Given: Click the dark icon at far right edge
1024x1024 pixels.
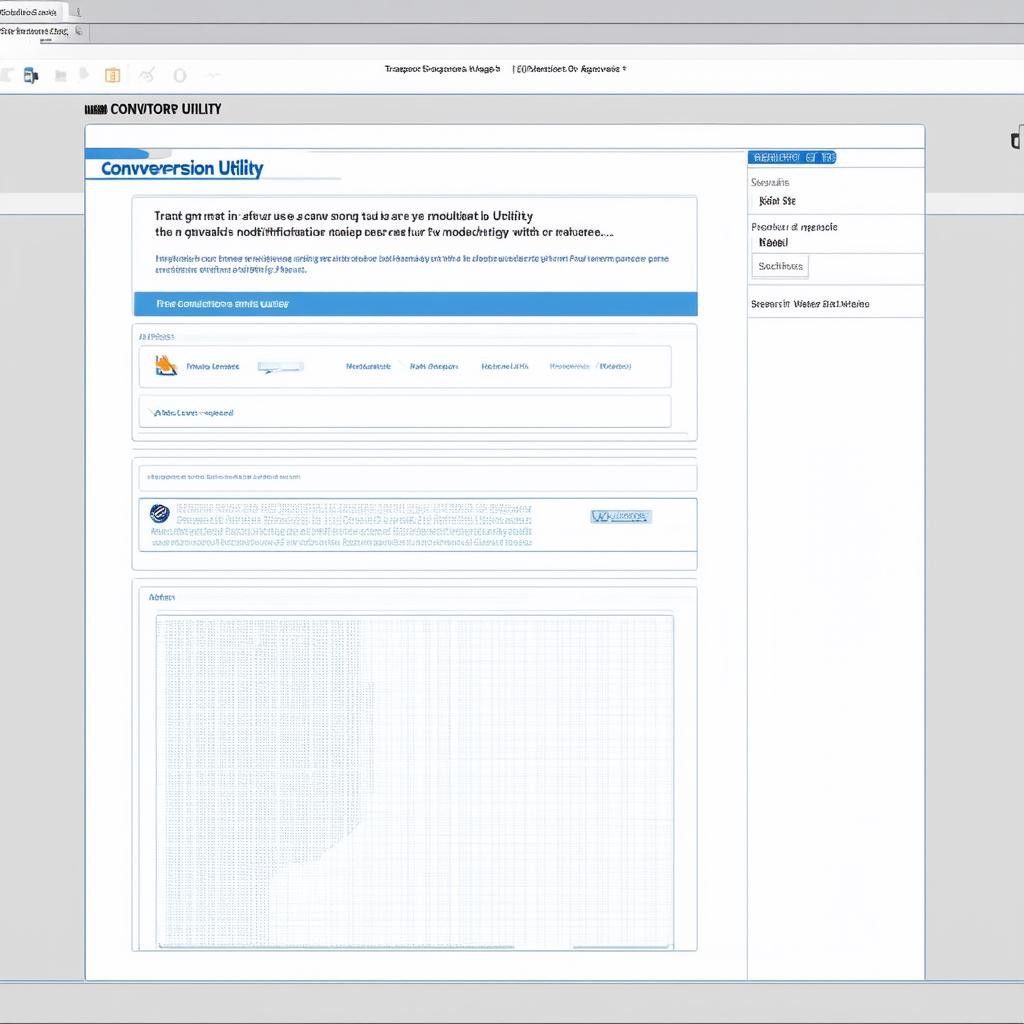Looking at the screenshot, I should click(x=1017, y=141).
